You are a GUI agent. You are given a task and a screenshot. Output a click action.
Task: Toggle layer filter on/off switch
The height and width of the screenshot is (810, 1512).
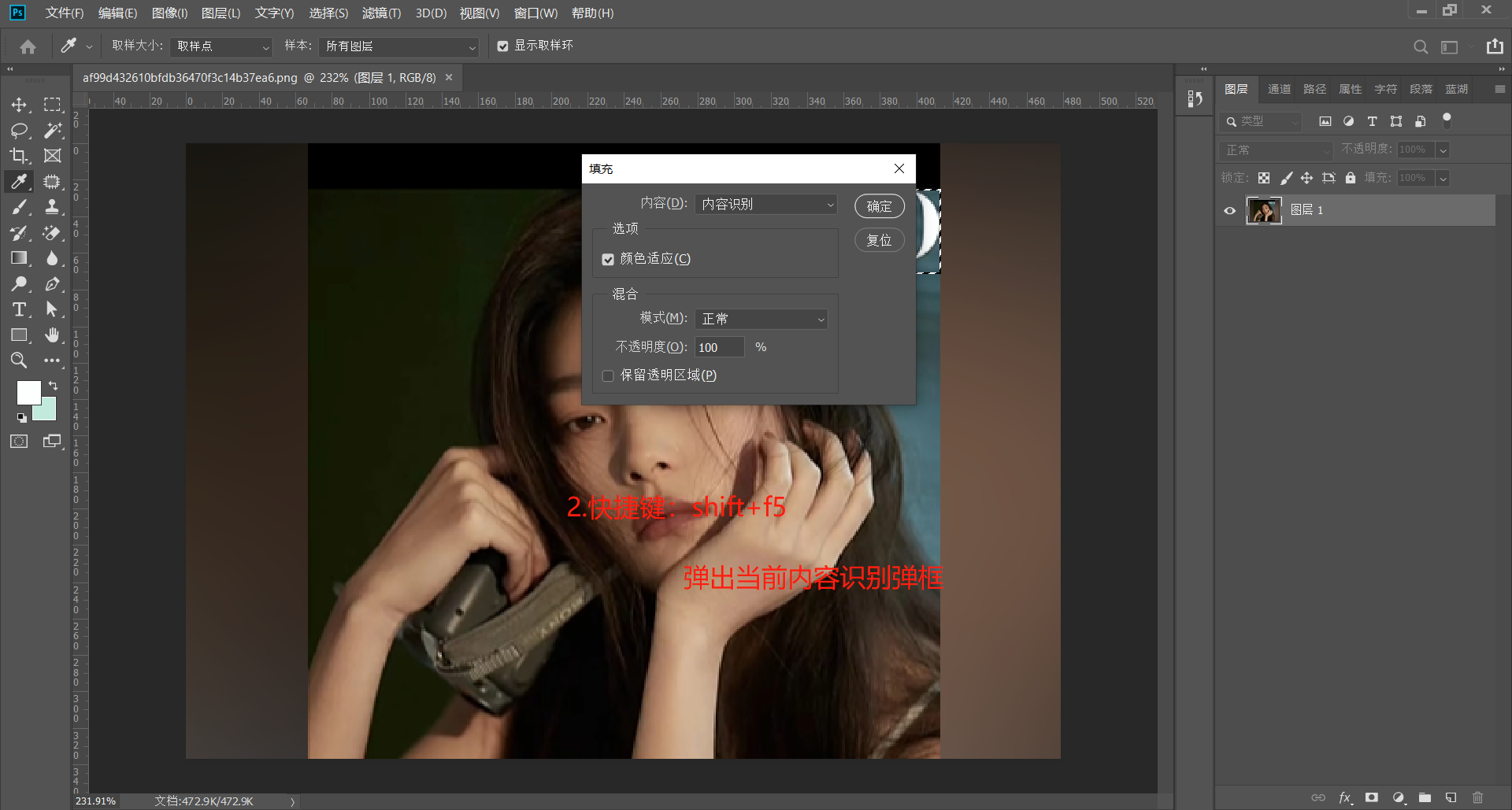tap(1447, 120)
